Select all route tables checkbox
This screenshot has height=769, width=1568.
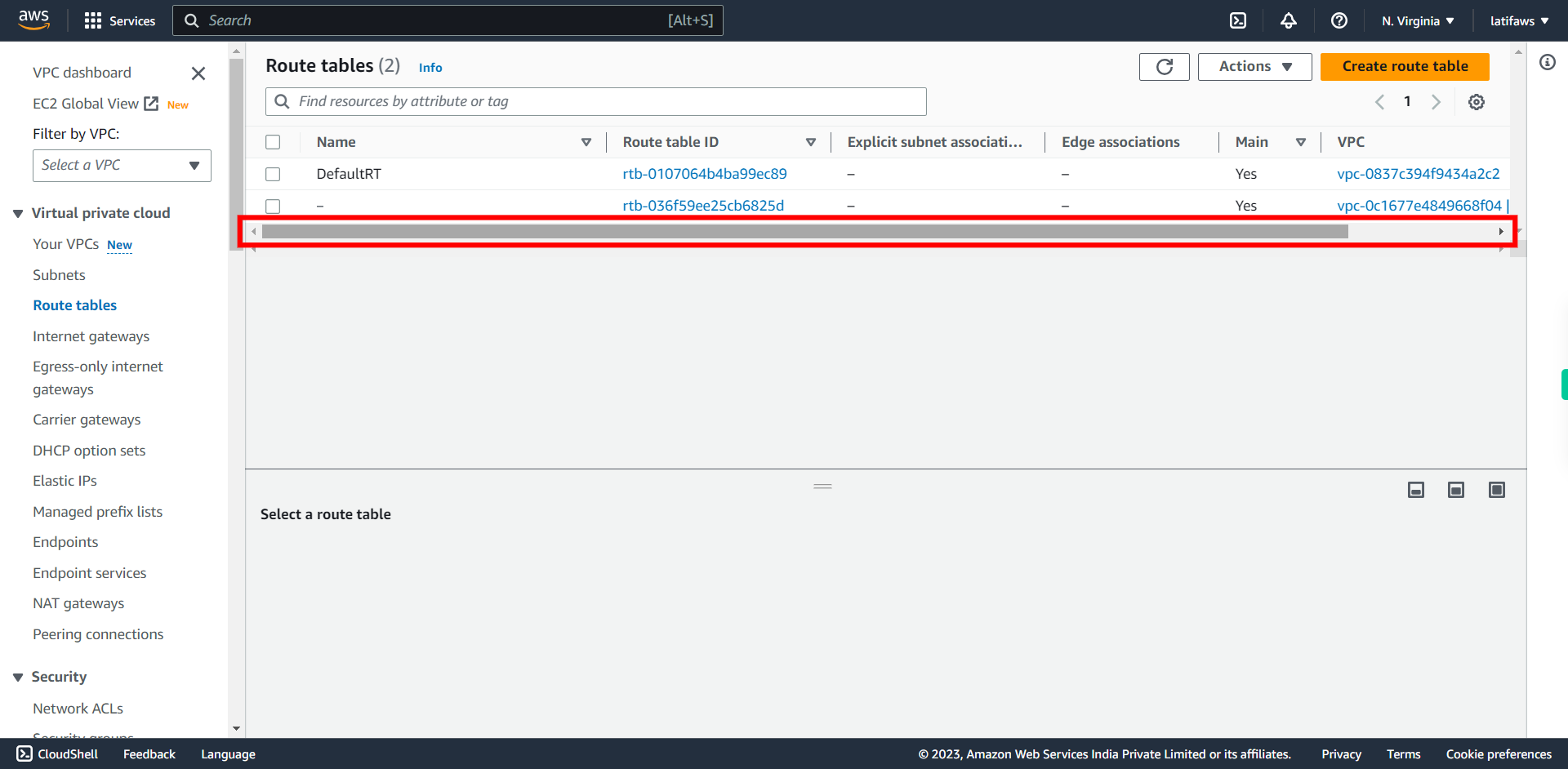[x=273, y=142]
